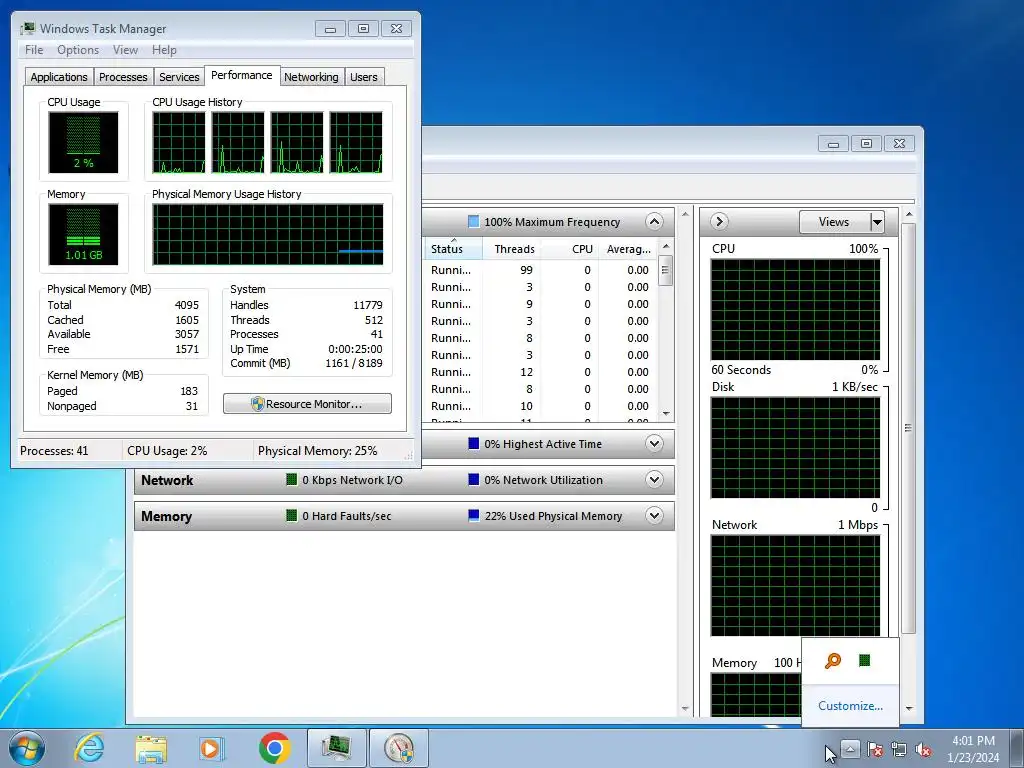The width and height of the screenshot is (1024, 768).
Task: Switch to the Users tab
Action: (x=364, y=77)
